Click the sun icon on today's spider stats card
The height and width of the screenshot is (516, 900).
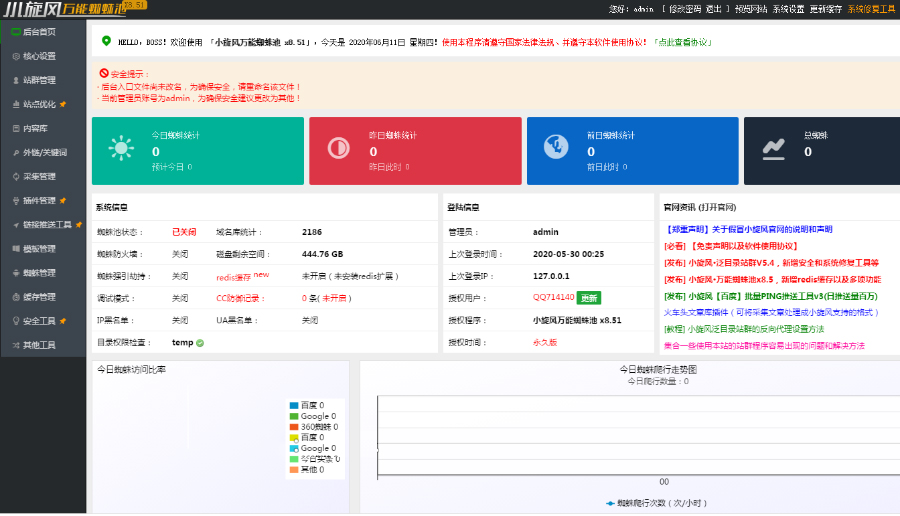[121, 149]
